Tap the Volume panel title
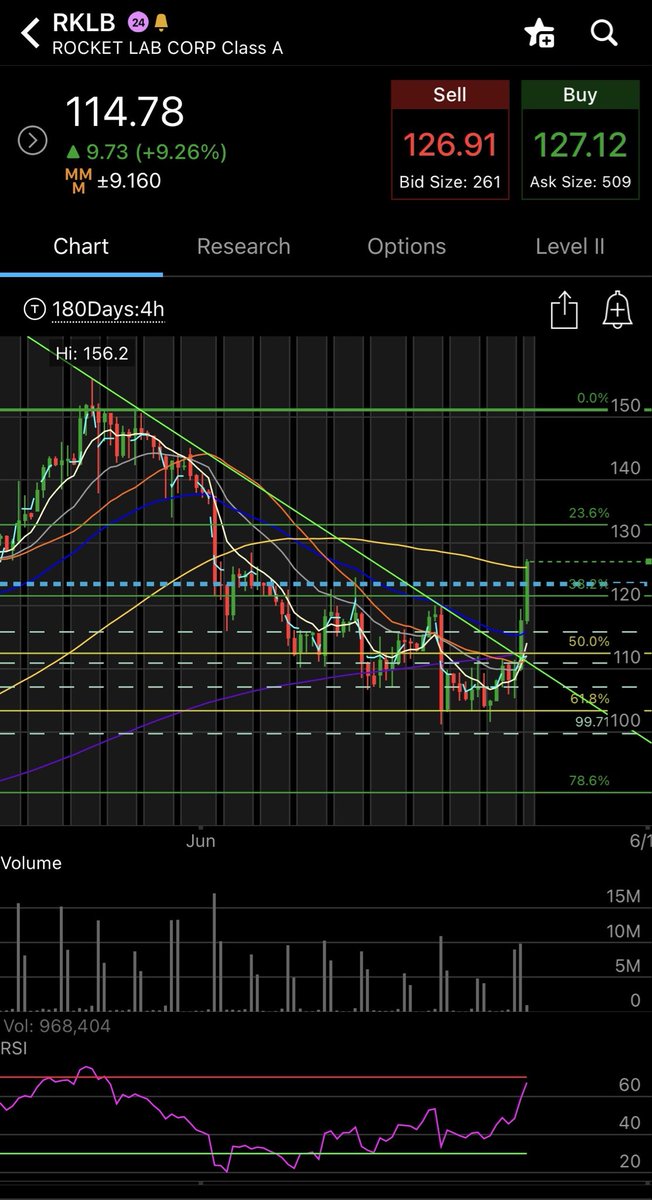652x1200 pixels. 31,863
